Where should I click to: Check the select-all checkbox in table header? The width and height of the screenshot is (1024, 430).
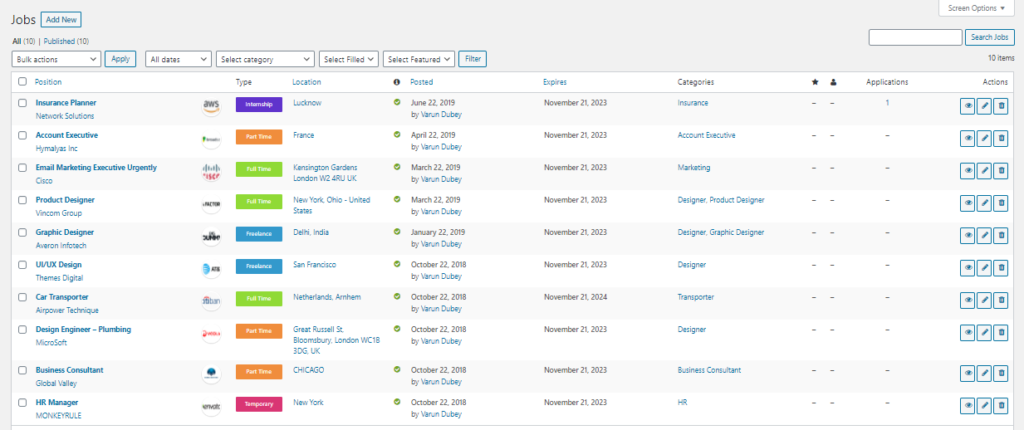23,82
